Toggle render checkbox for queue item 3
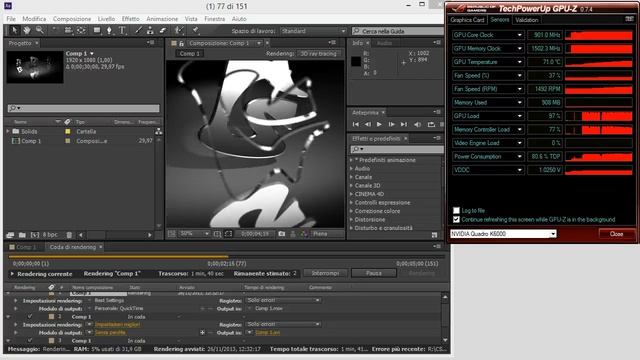This screenshot has width=640, height=360. 29,340
